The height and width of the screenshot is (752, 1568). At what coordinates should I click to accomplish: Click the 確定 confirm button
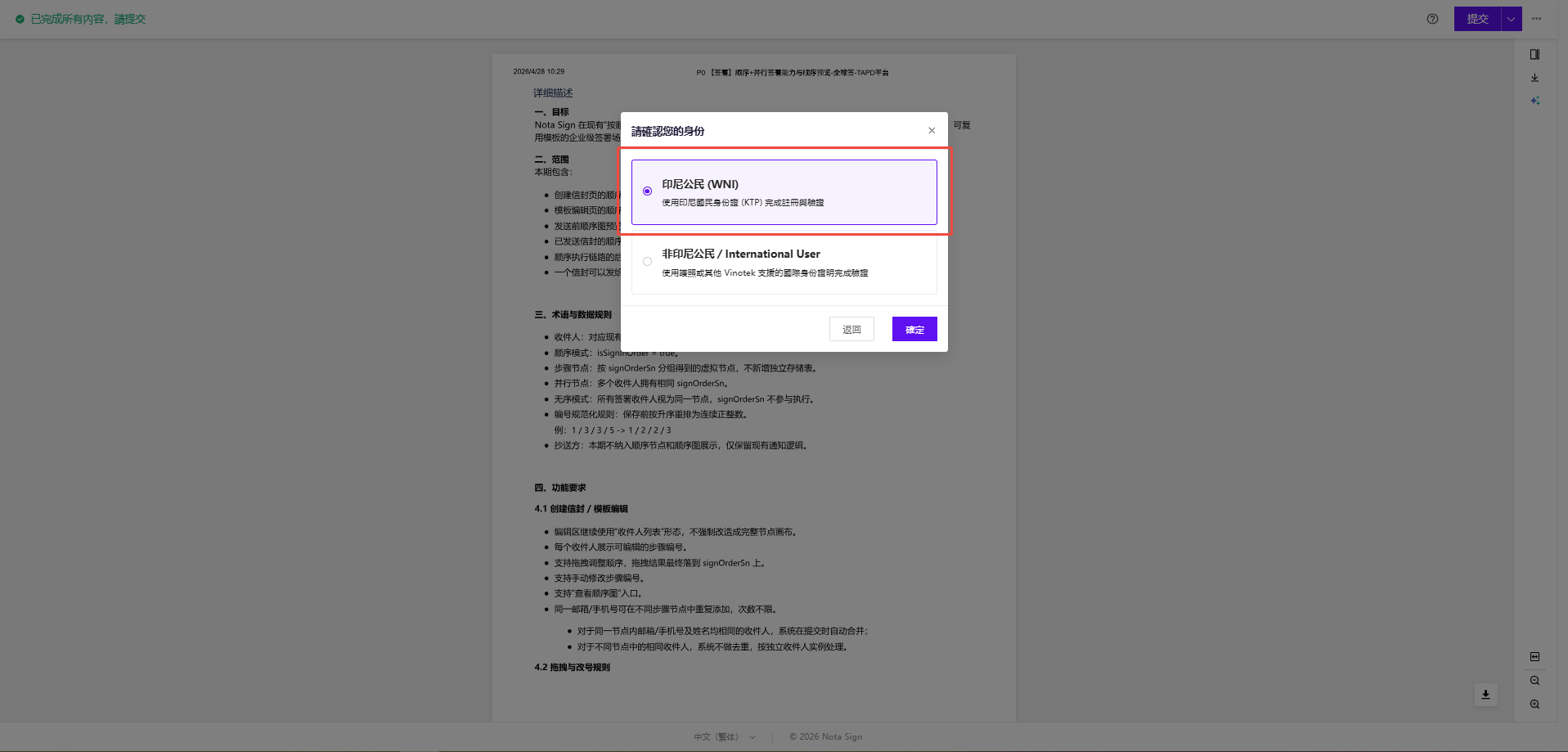tap(914, 329)
